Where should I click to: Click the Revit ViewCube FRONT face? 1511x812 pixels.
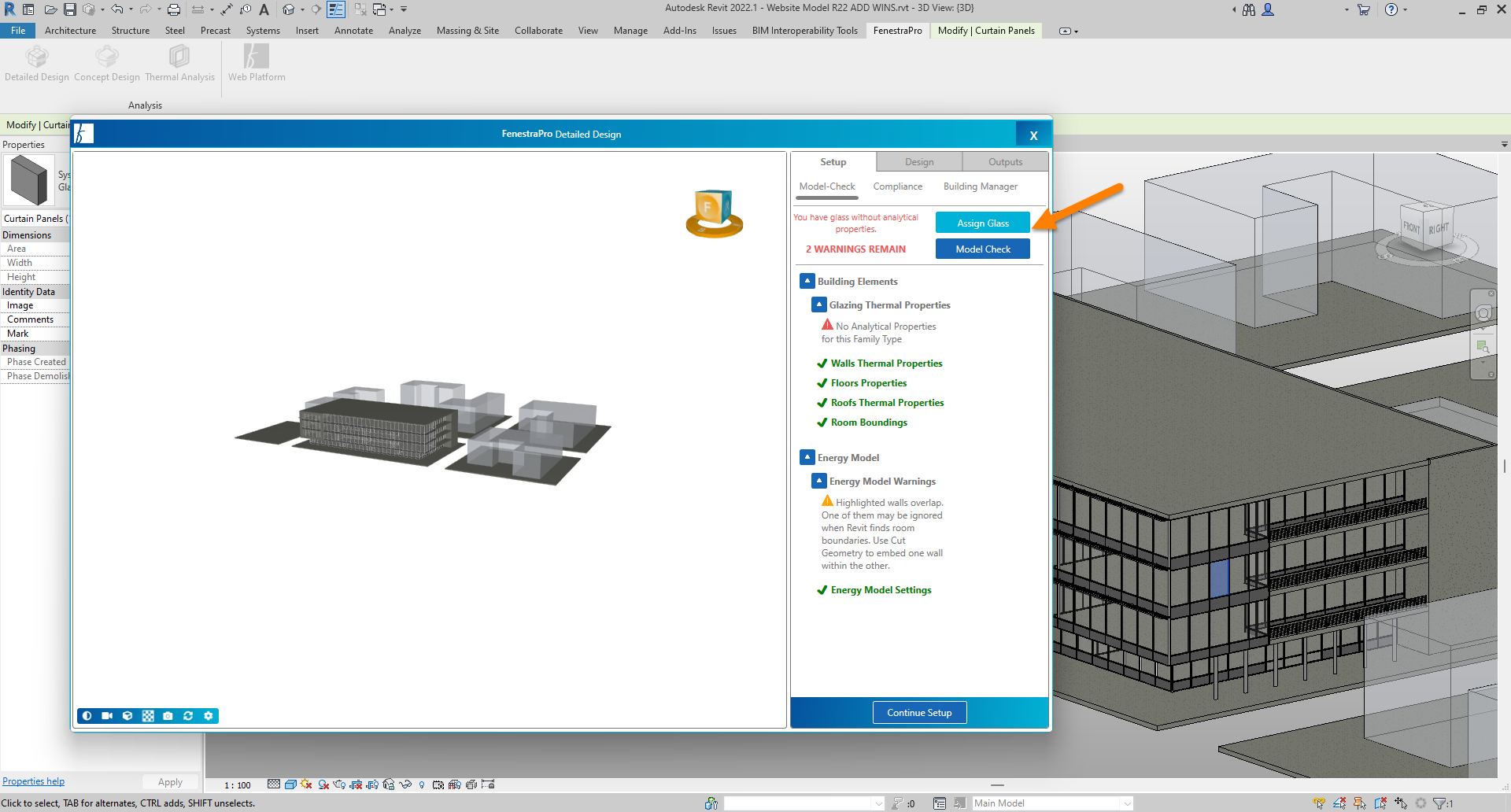(x=1412, y=227)
